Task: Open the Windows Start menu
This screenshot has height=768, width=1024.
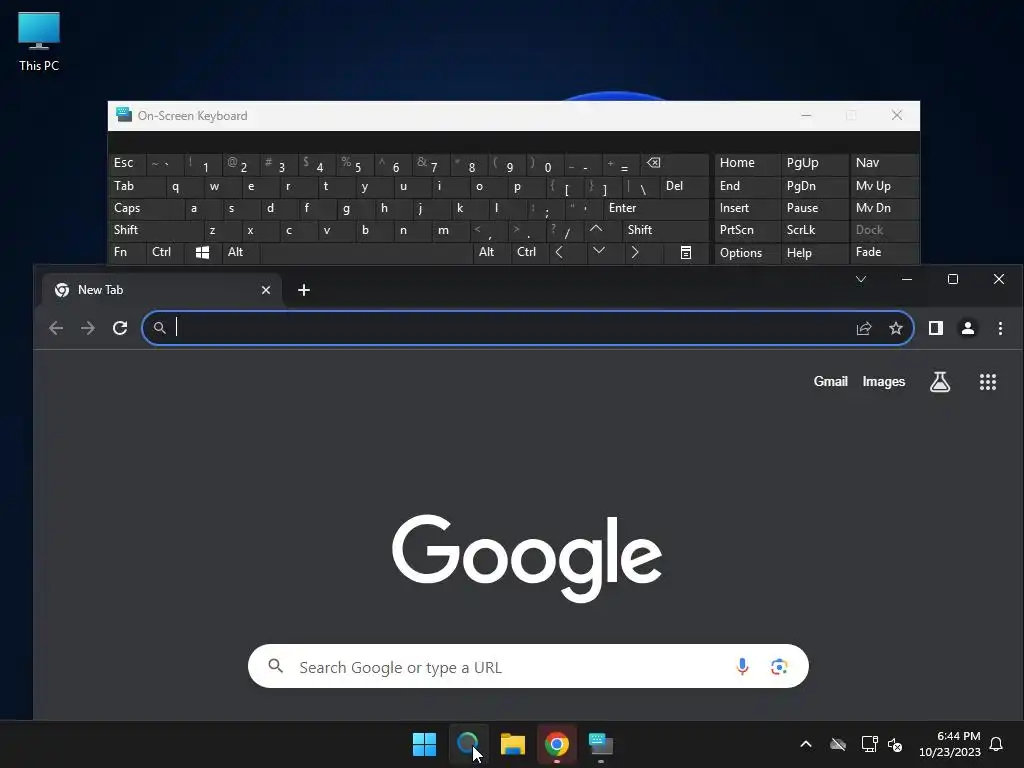Action: pyautogui.click(x=424, y=744)
